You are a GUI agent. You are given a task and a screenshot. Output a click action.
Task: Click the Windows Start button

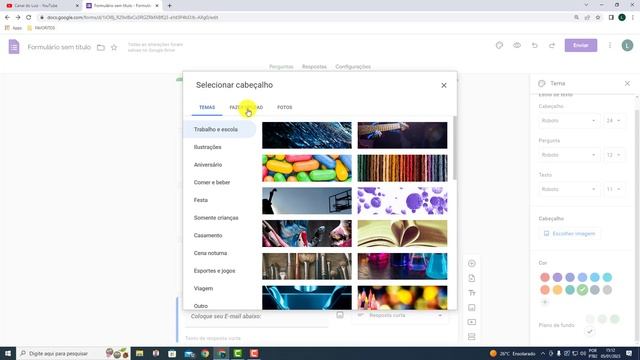tap(8, 353)
